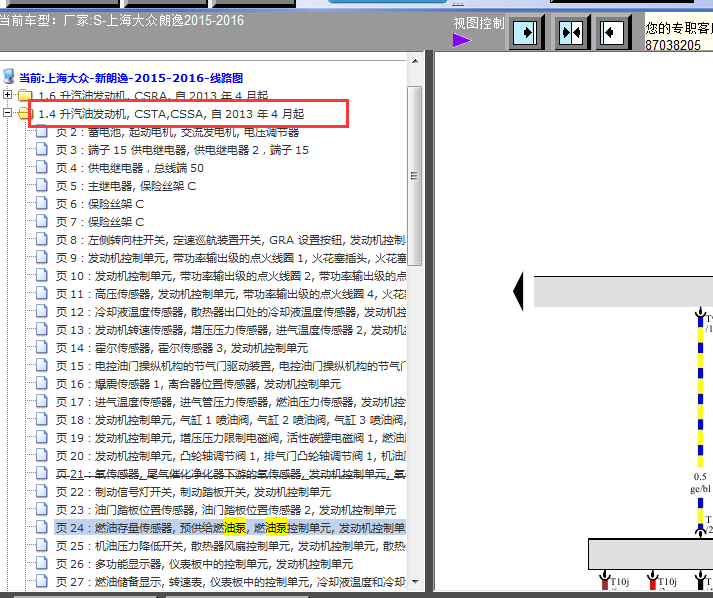This screenshot has width=713, height=598.
Task: Open 页 20 : 凸轮轴调节阀 1
Action: [x=231, y=456]
